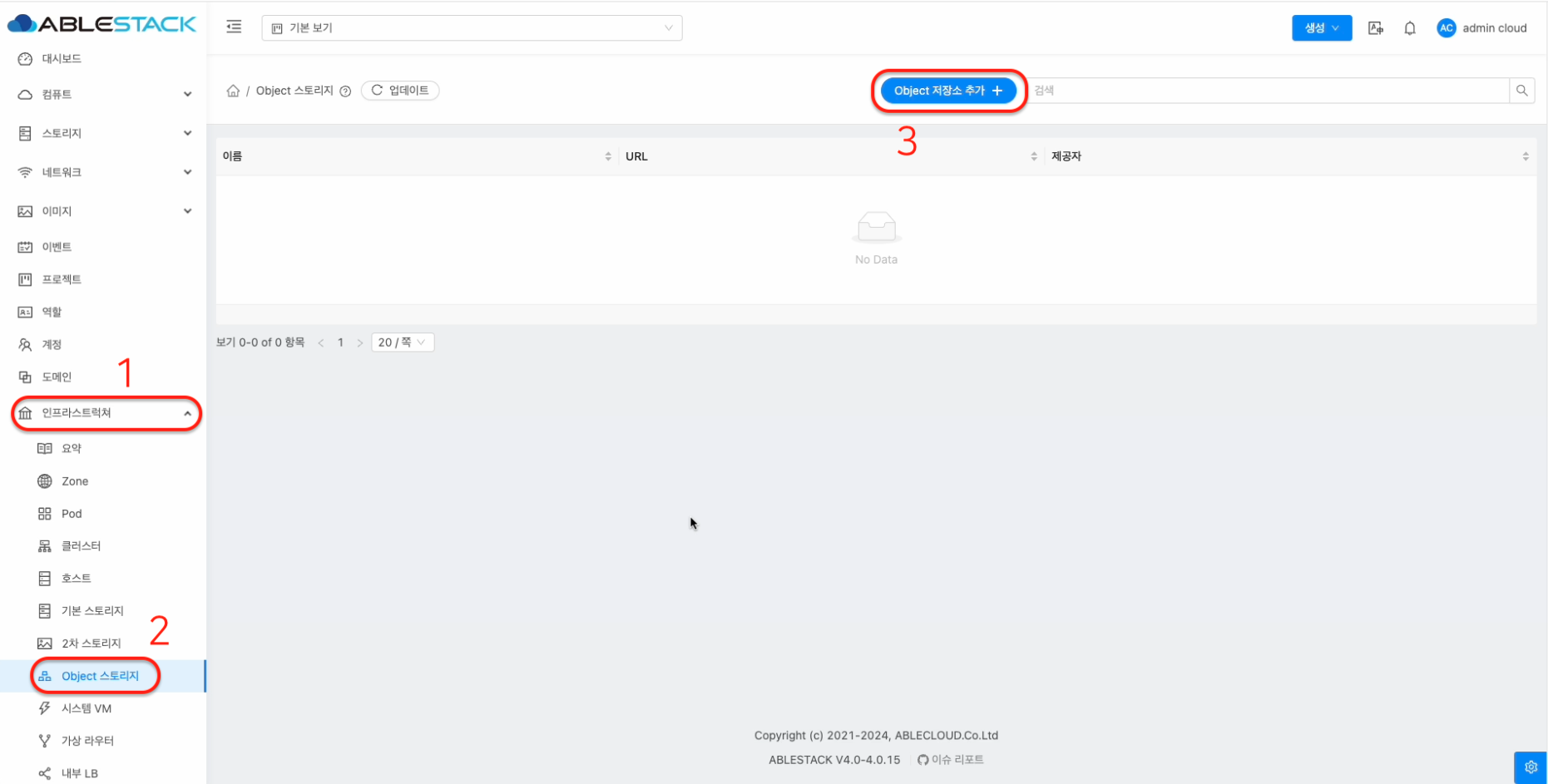Sort the 제공자 column
Screen dimensions: 1548x784
(x=1526, y=156)
